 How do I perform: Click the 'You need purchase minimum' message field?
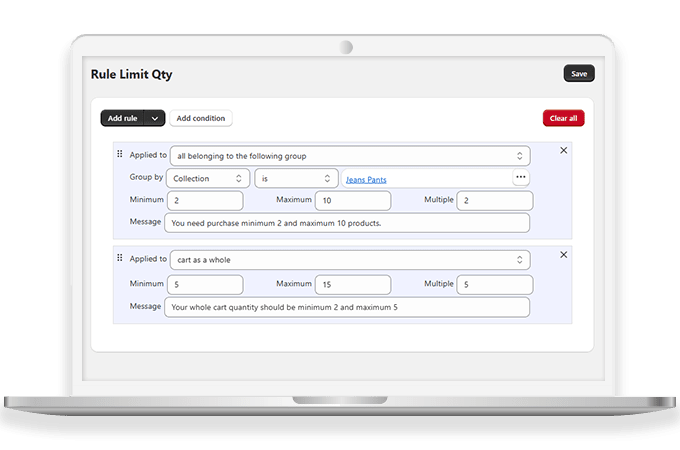tap(347, 223)
